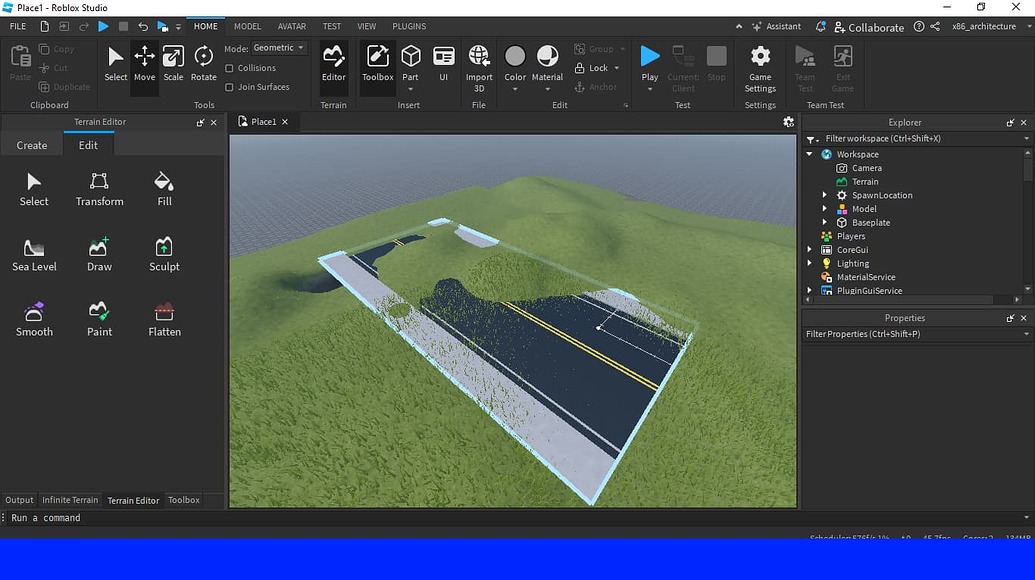Undock the Explorer panel

1010,123
